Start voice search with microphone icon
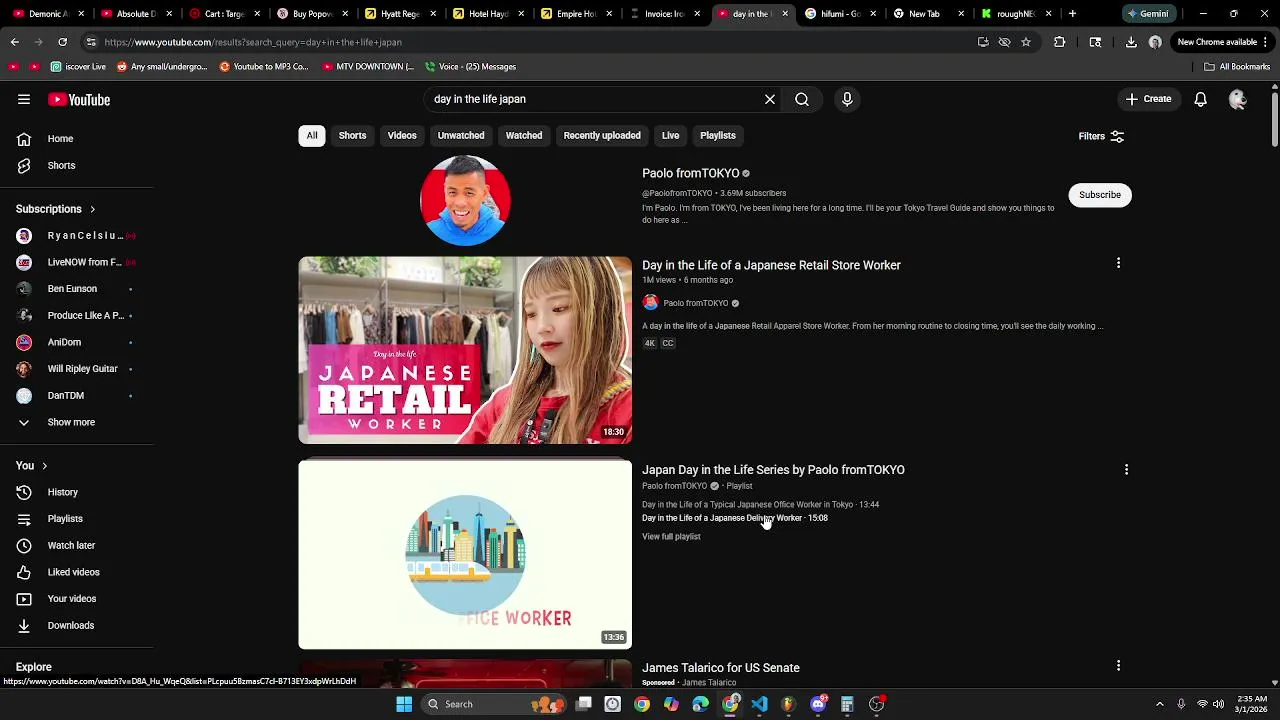Screen dimensions: 1280x720 pyautogui.click(x=847, y=99)
